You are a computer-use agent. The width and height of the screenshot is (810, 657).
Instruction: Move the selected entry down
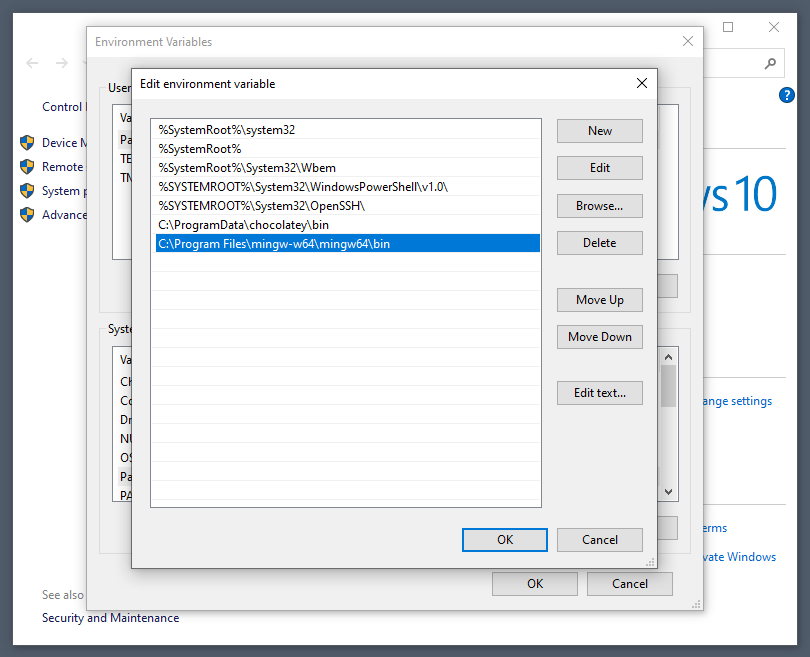(x=599, y=337)
